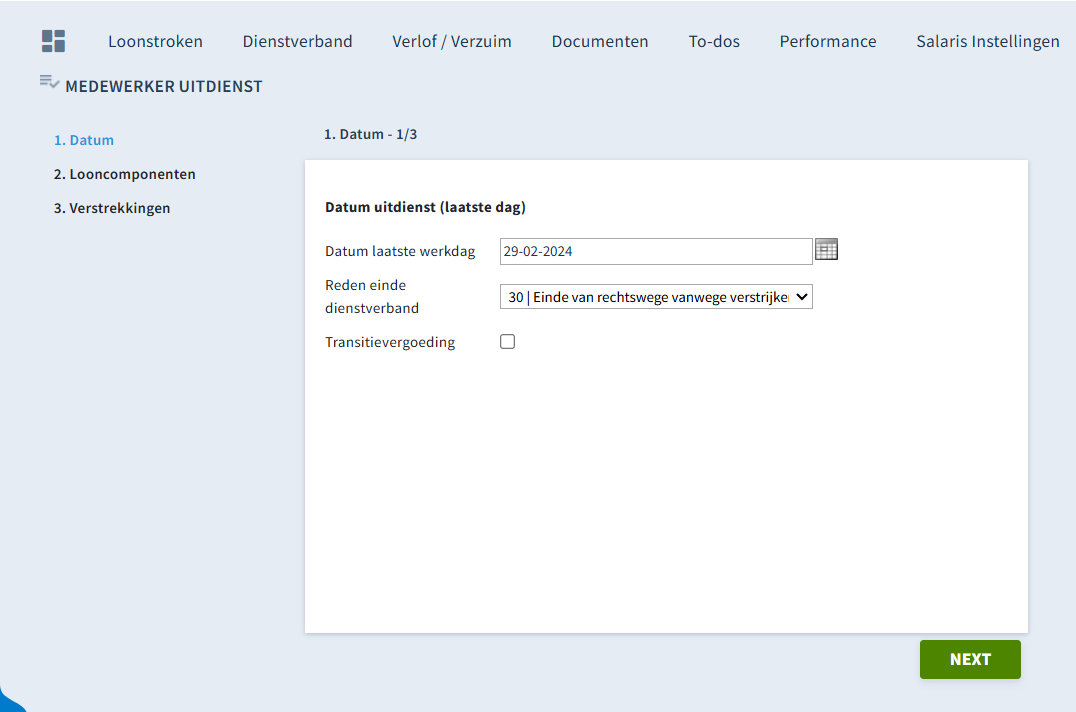The height and width of the screenshot is (712, 1076).
Task: Open calendar picker for last workday
Action: (x=826, y=250)
